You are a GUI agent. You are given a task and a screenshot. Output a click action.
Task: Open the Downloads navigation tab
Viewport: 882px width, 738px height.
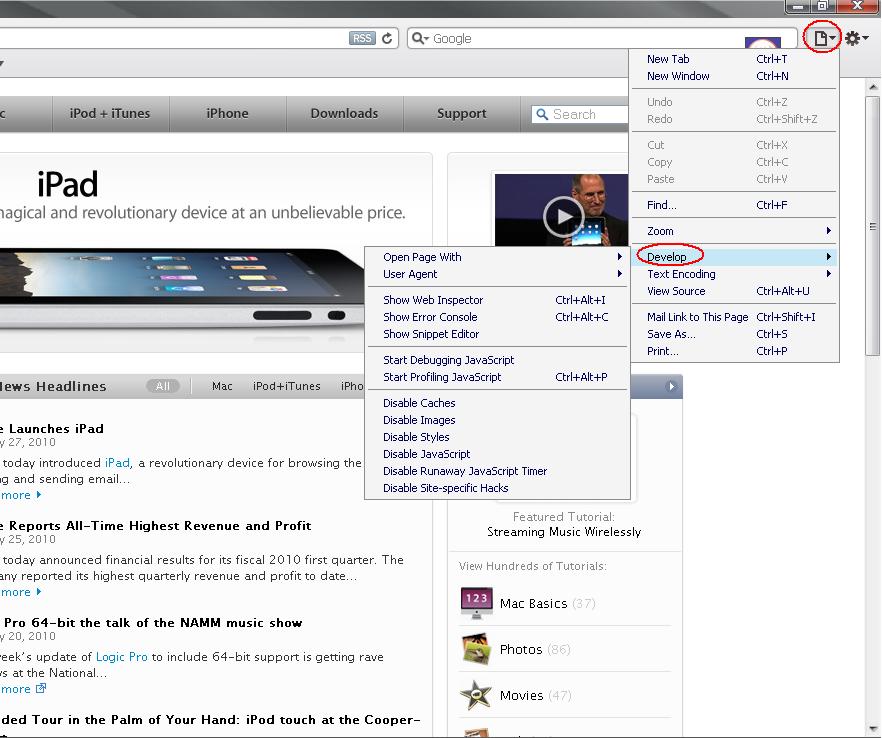click(344, 114)
